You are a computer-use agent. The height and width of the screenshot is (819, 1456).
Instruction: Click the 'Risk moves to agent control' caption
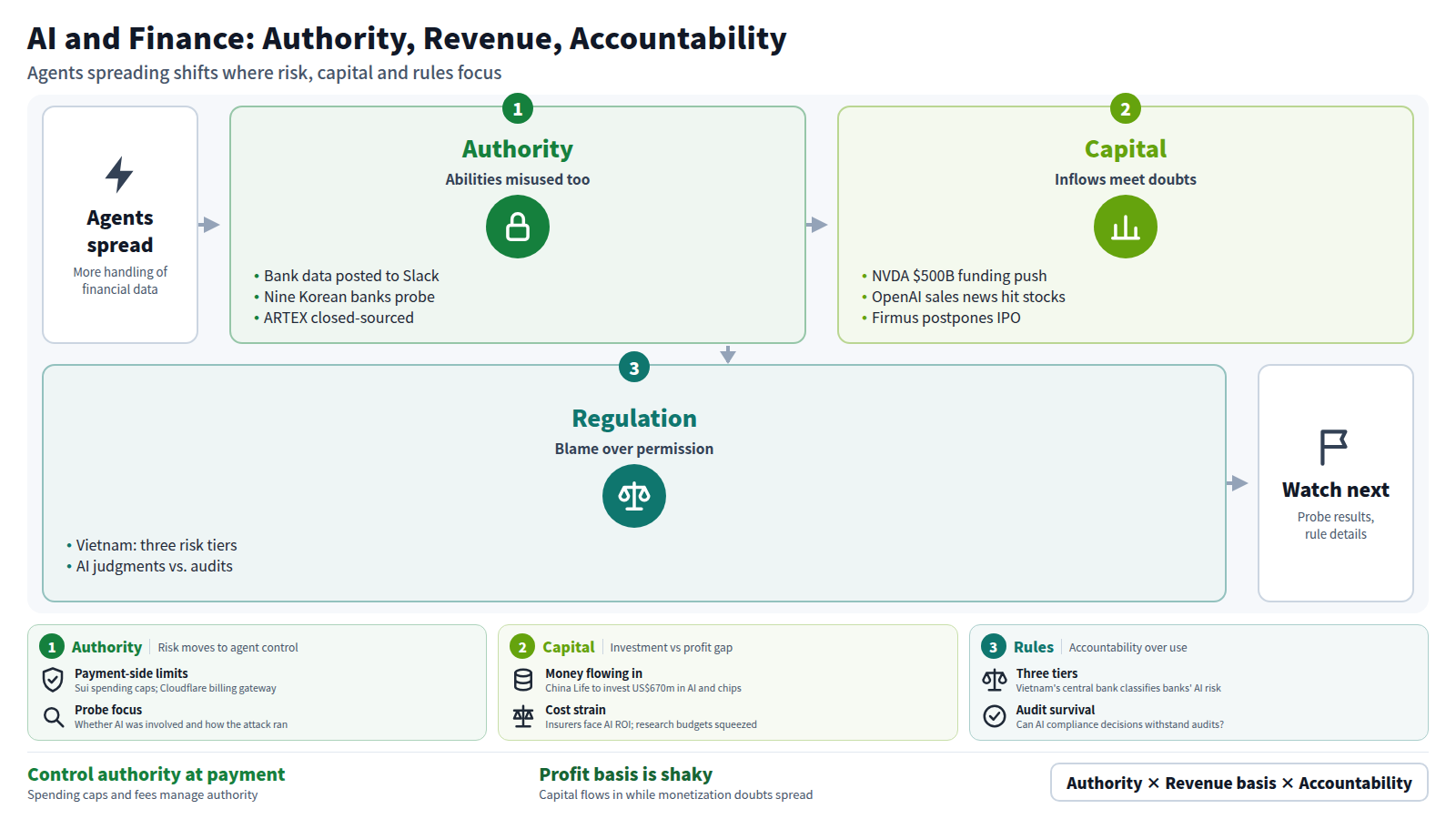point(227,648)
